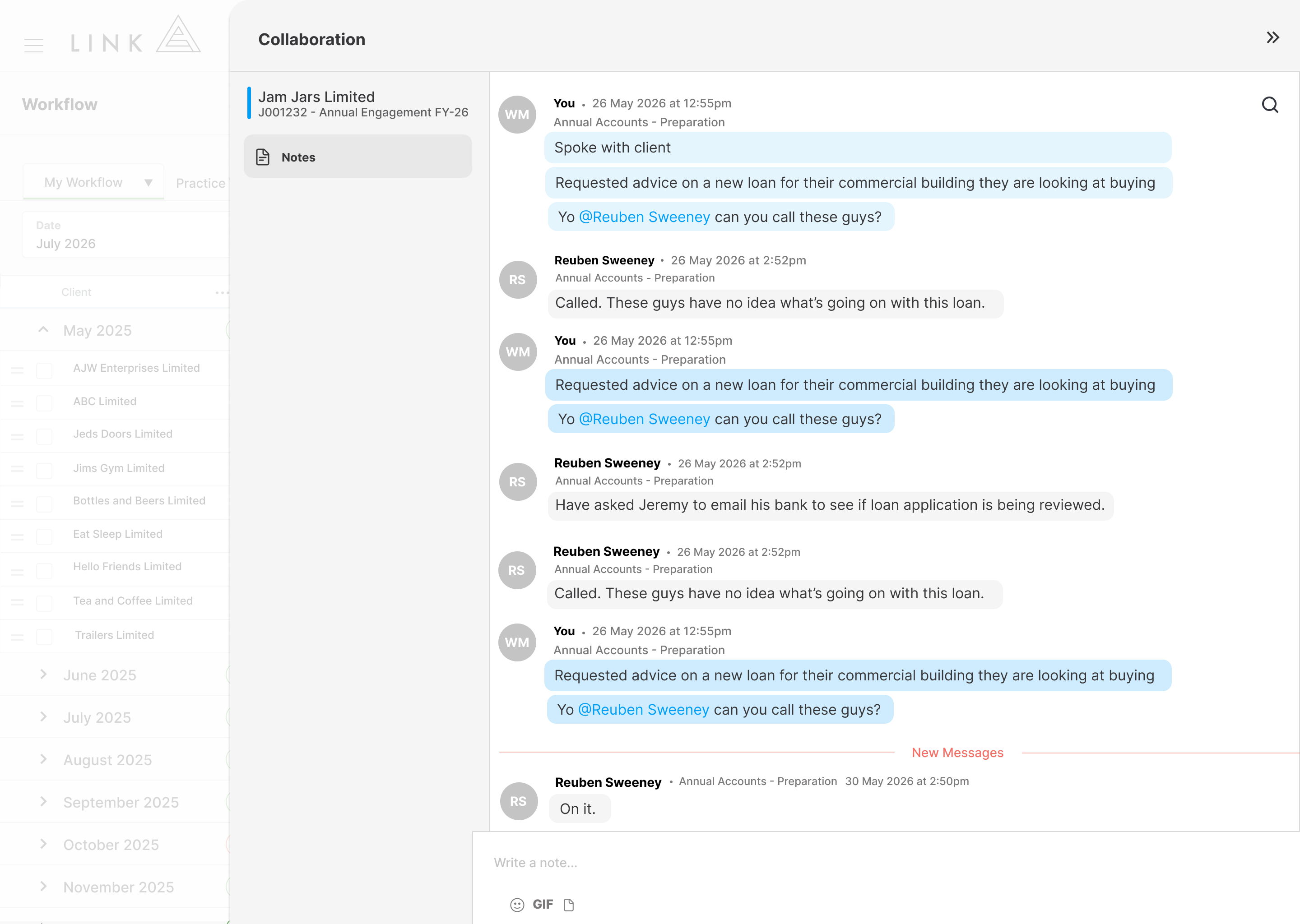This screenshot has height=924, width=1300.
Task: Tick checkbox for Hello Friends Limited
Action: [x=44, y=571]
